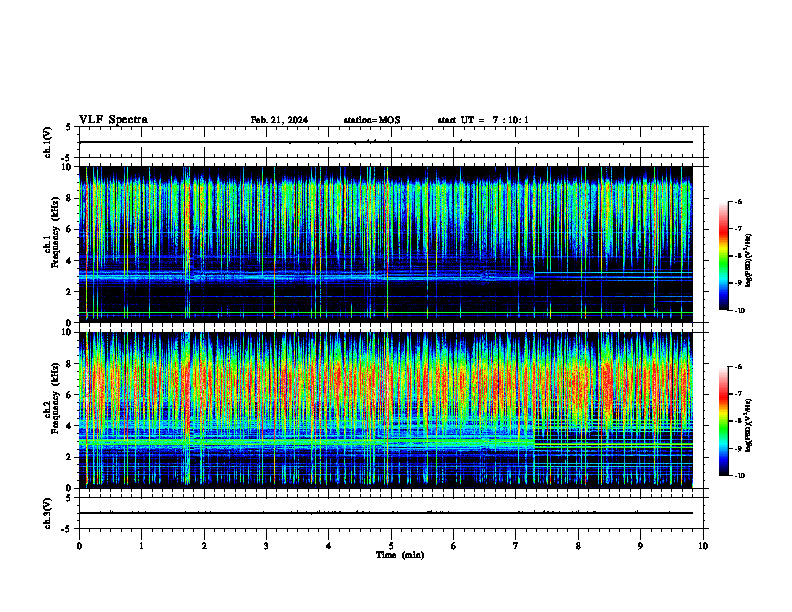Click the "ch.3(V)" axis label at bottom
The height and width of the screenshot is (612, 792).
click(47, 513)
